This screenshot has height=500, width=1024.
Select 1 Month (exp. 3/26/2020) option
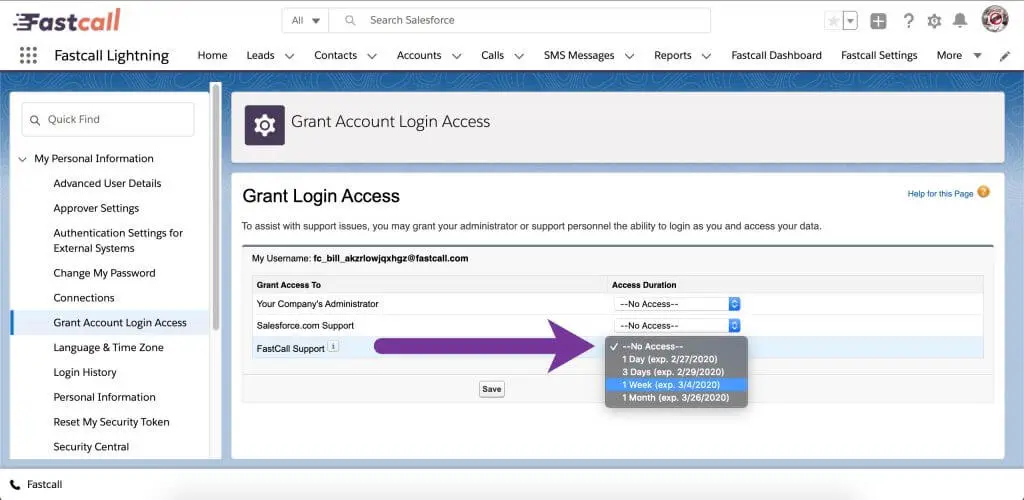[676, 398]
